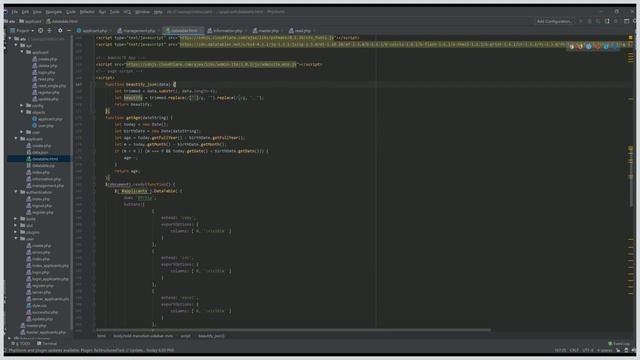Expand the config folder
Screen dimensions: 640x360
click(22, 105)
